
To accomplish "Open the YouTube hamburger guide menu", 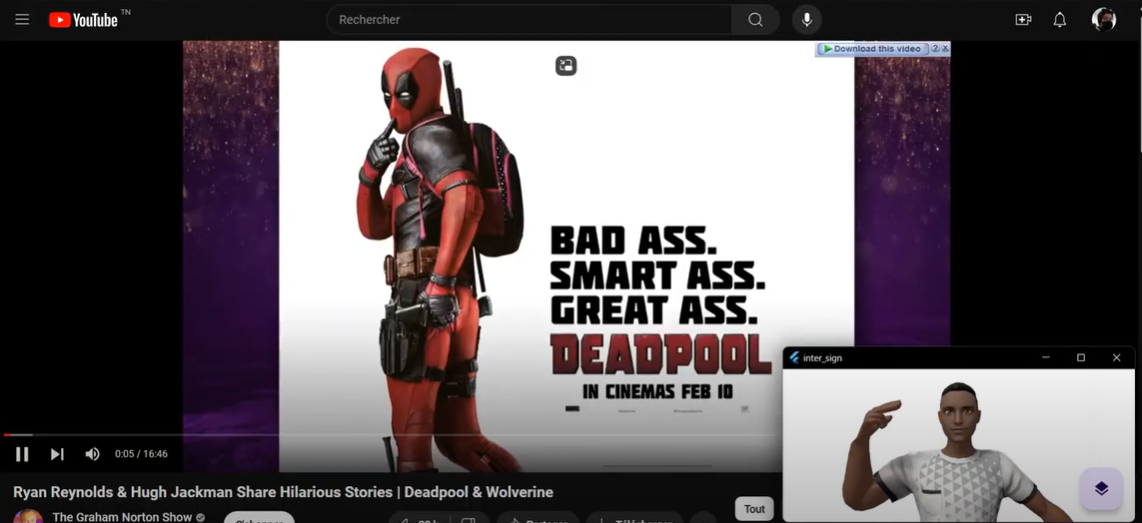I will click(22, 20).
